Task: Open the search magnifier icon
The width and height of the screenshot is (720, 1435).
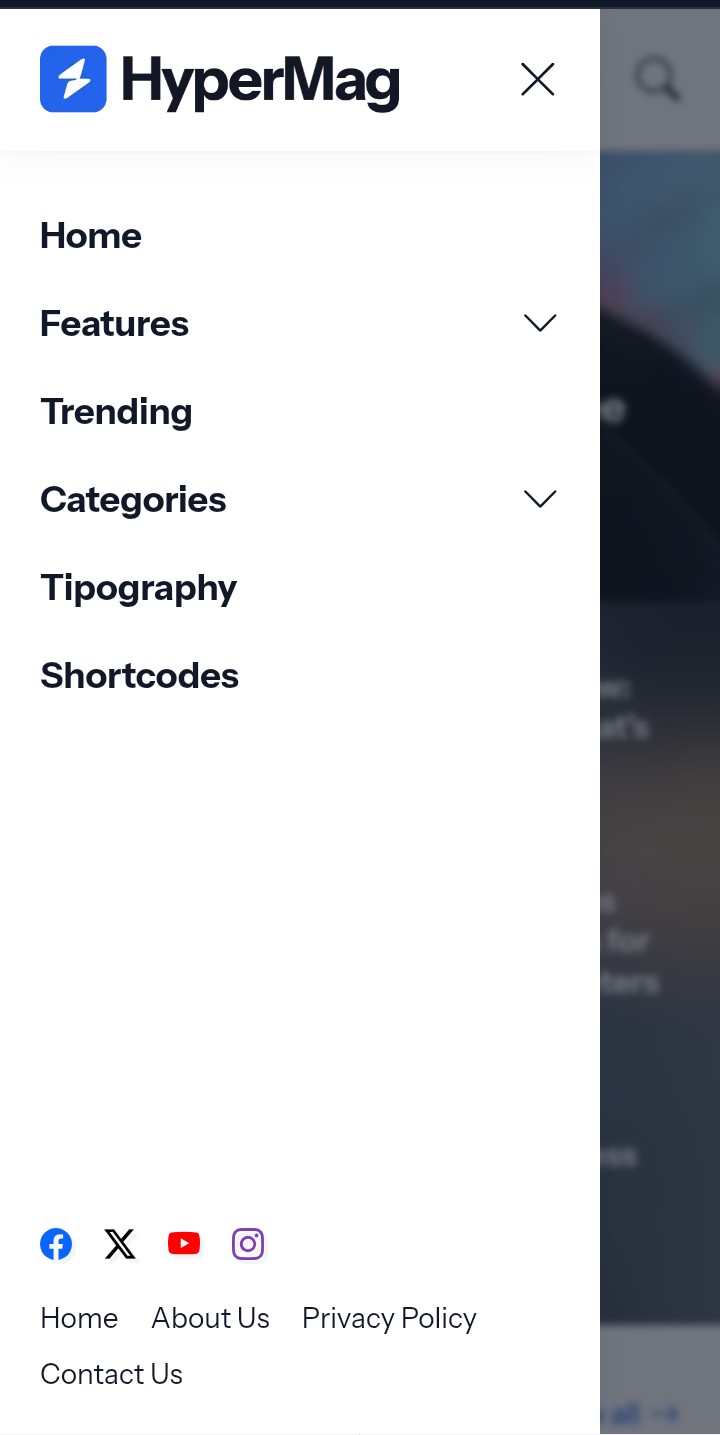Action: point(658,79)
